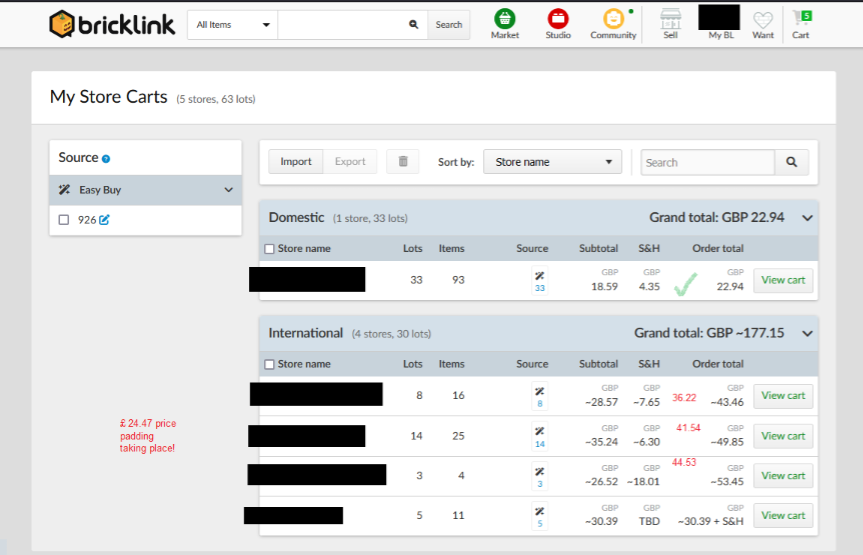Image resolution: width=863 pixels, height=555 pixels.
Task: Collapse the Easy Buy source section
Action: (228, 190)
